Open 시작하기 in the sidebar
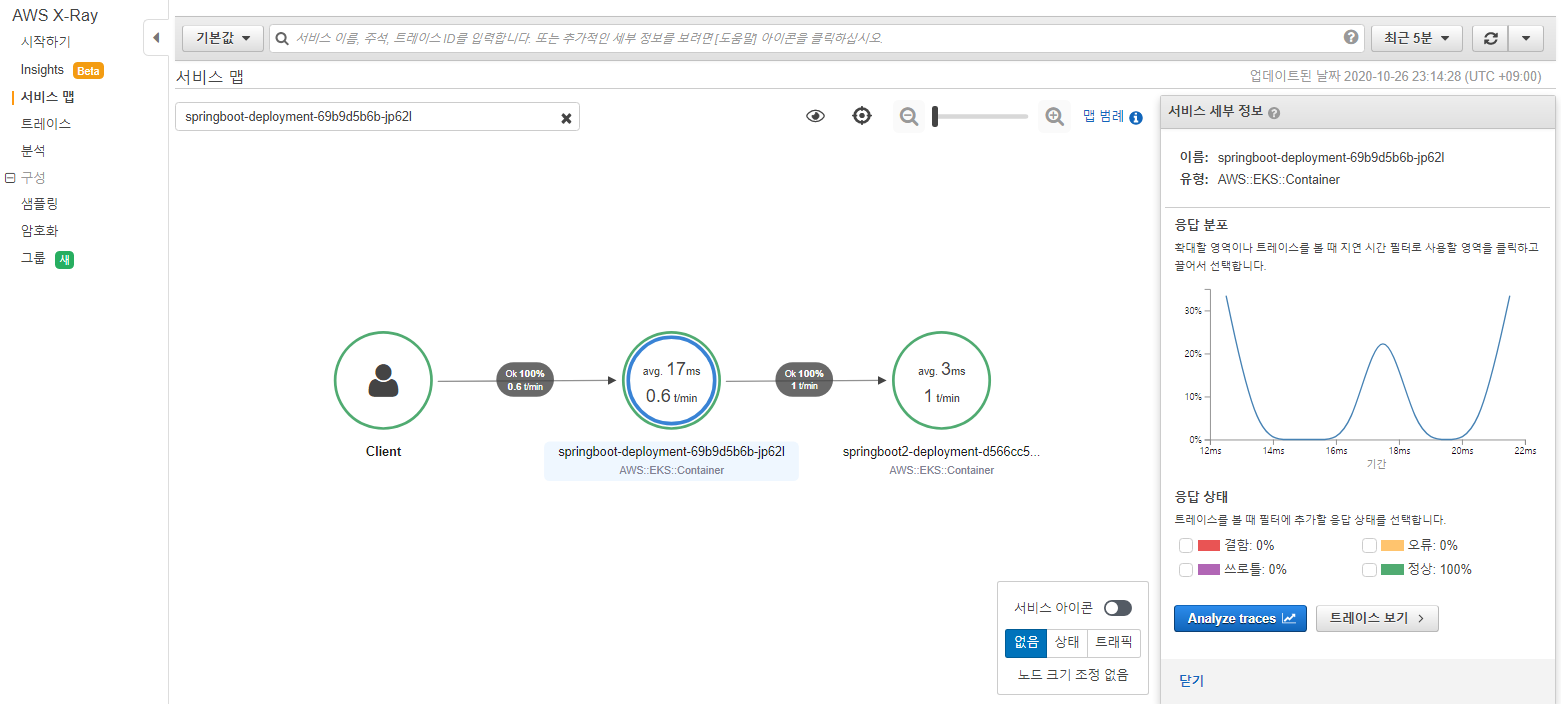 [x=46, y=42]
